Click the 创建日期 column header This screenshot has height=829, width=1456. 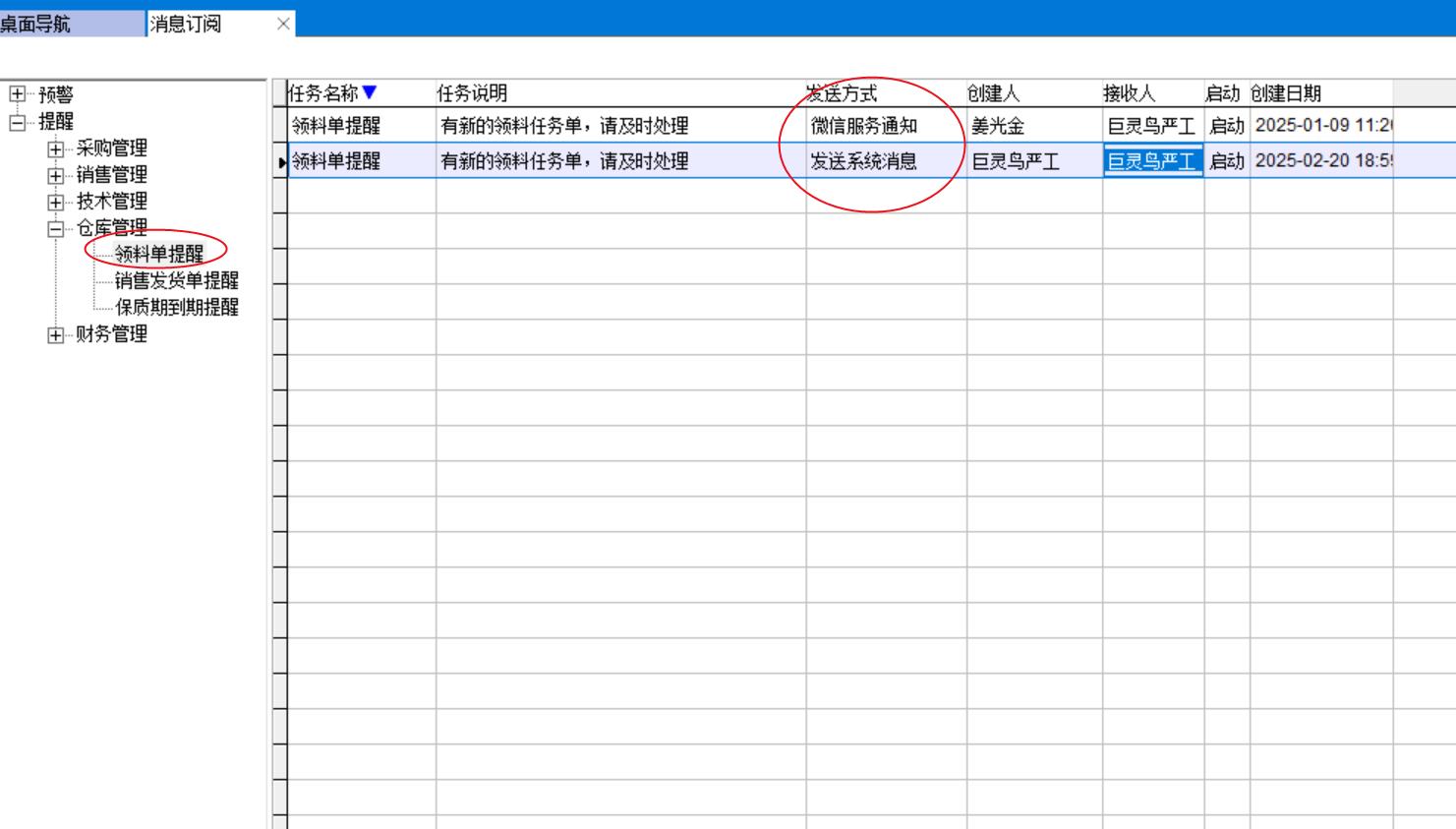pos(1286,93)
